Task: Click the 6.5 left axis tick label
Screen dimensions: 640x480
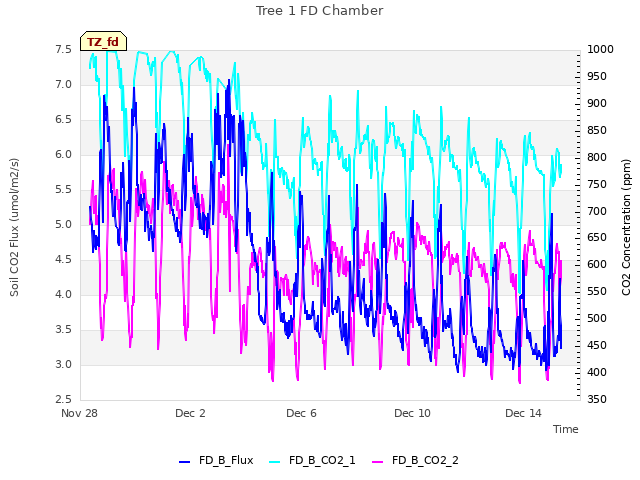Action: click(x=63, y=120)
